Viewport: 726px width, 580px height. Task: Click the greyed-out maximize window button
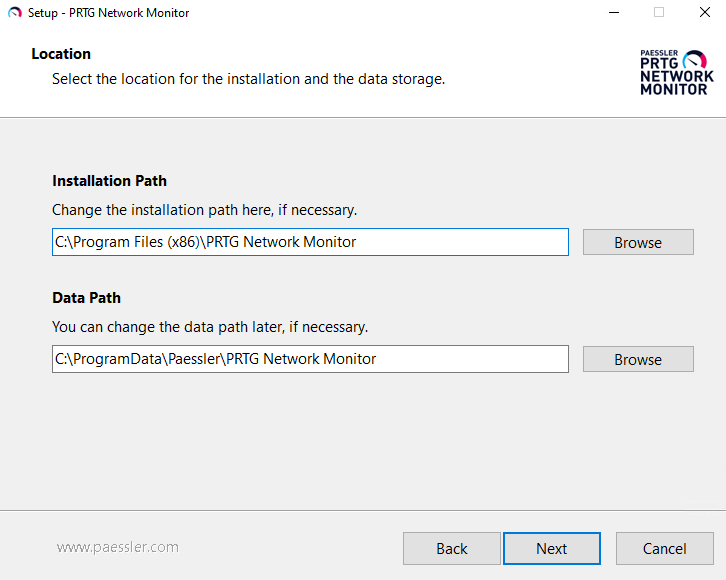tap(659, 13)
